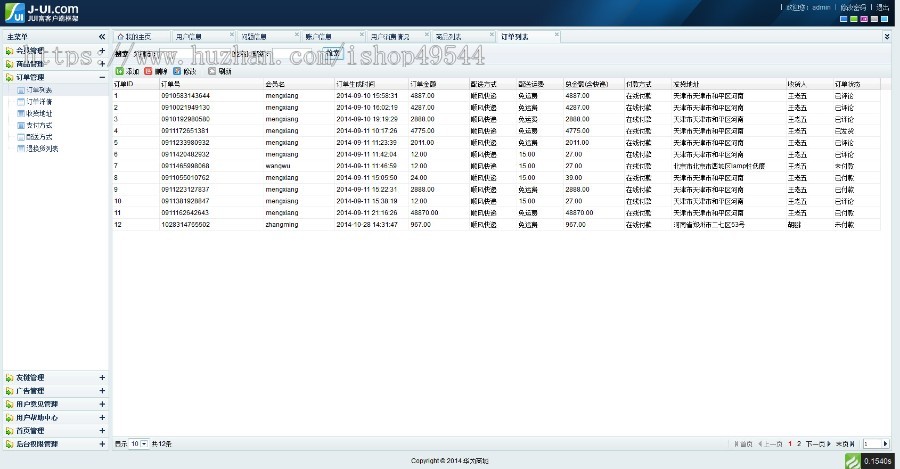
Task: Click the home icon on 我的主页 tab
Action: pos(121,37)
